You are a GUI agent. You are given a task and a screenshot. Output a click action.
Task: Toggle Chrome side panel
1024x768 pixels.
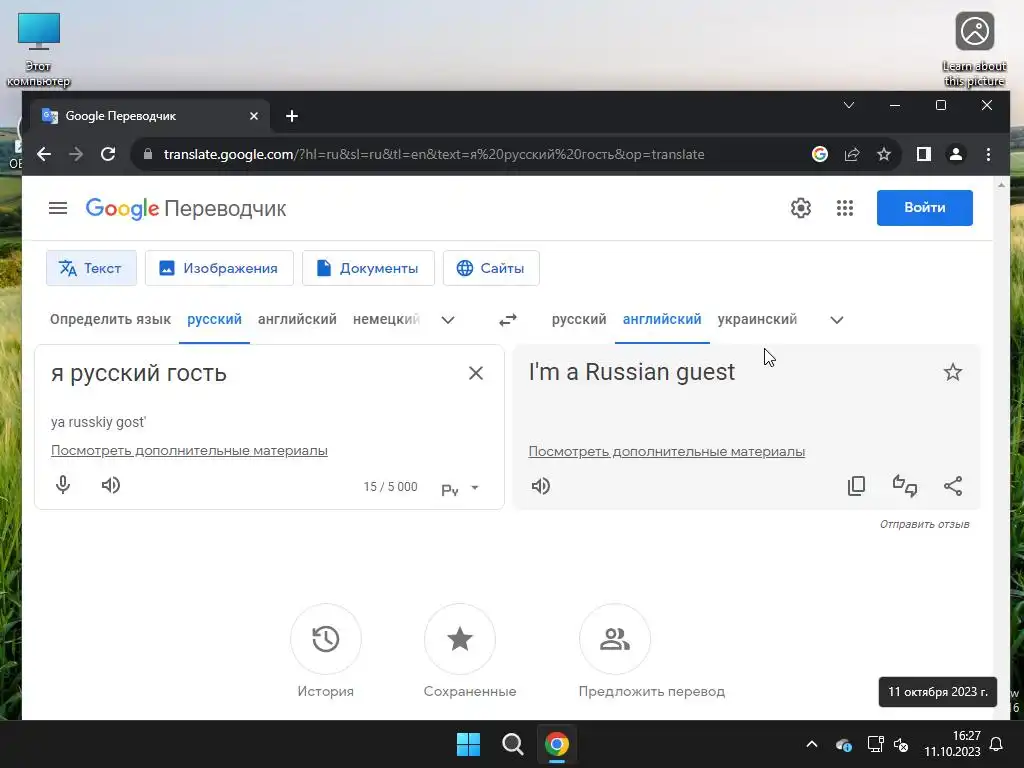[x=923, y=154]
